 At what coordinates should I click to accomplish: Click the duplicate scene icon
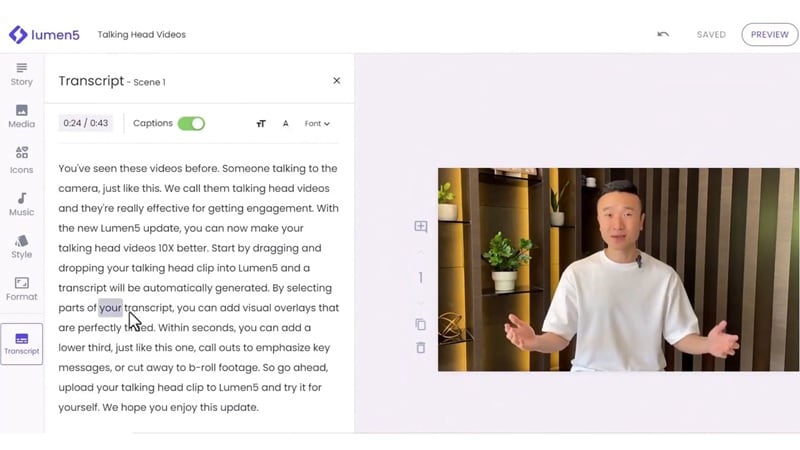[x=420, y=324]
